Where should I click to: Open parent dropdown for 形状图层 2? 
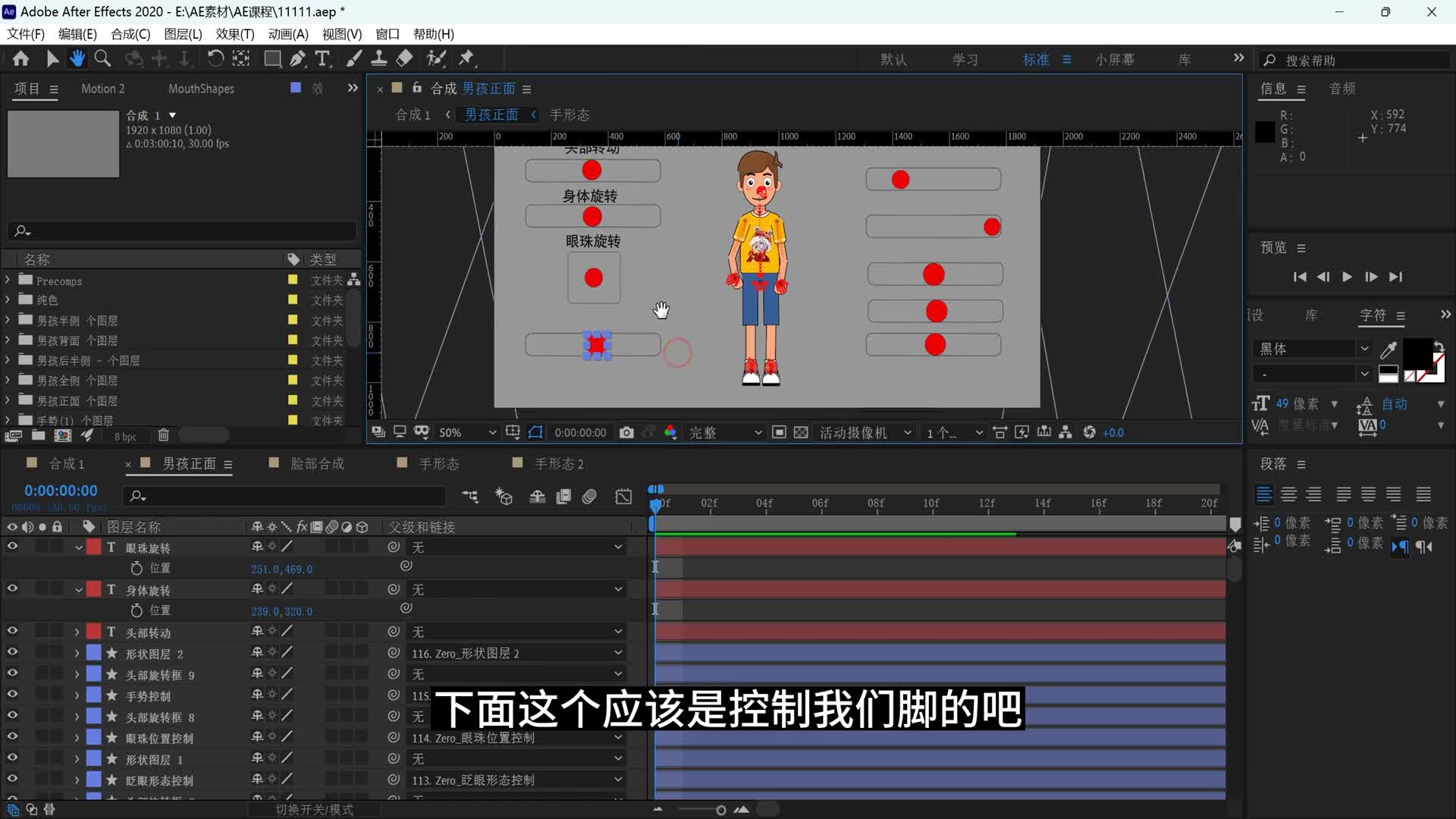(x=517, y=653)
